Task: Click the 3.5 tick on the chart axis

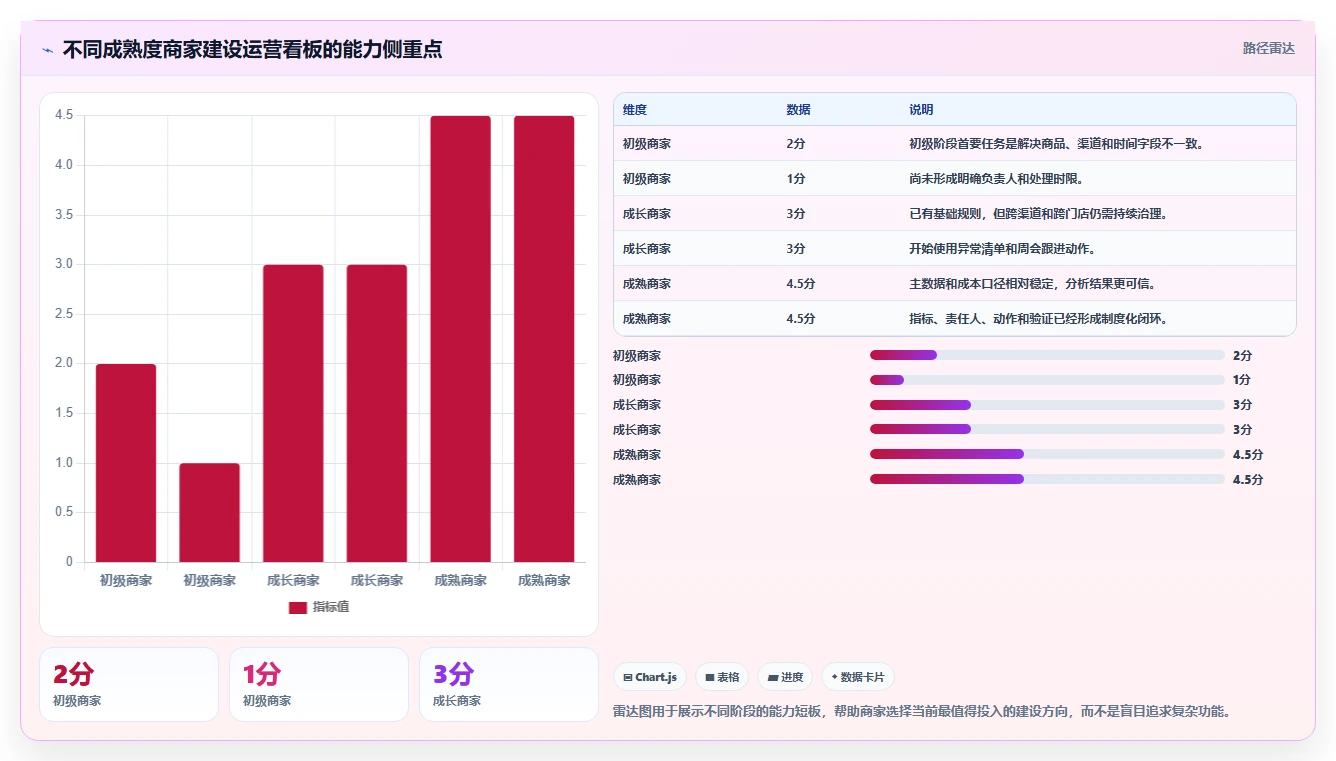Action: (64, 215)
